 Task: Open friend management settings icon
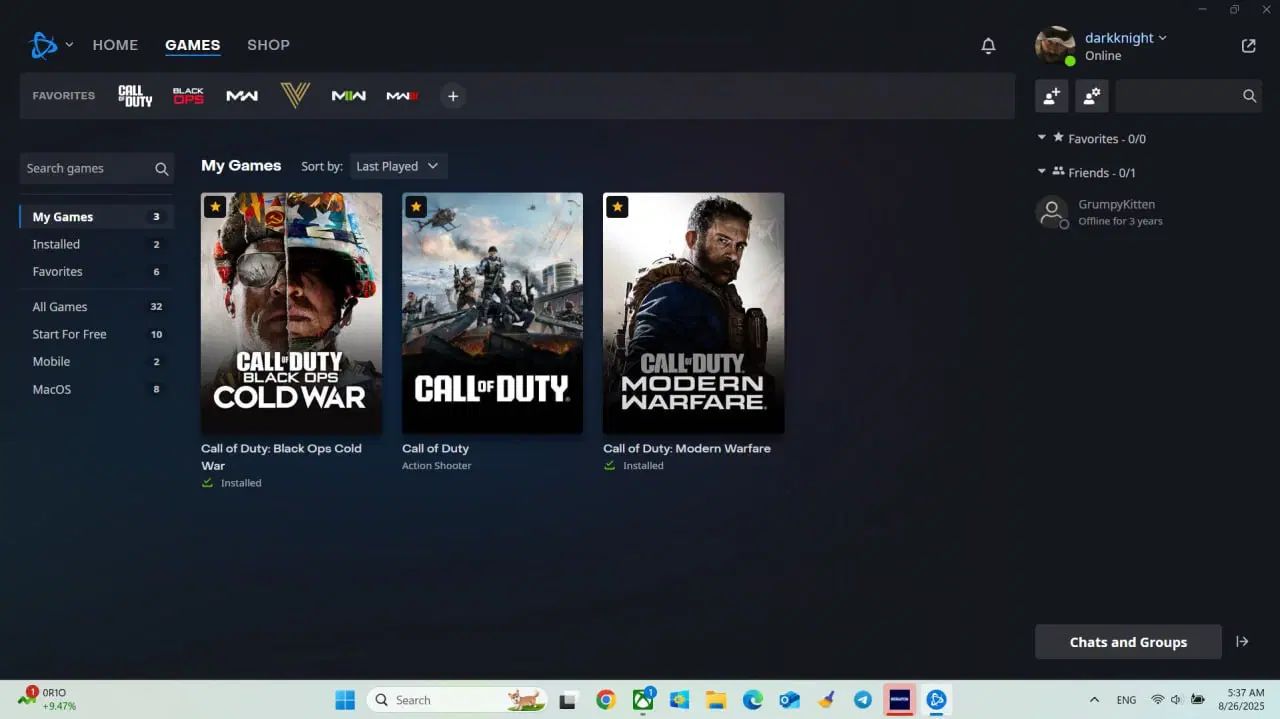pyautogui.click(x=1092, y=96)
